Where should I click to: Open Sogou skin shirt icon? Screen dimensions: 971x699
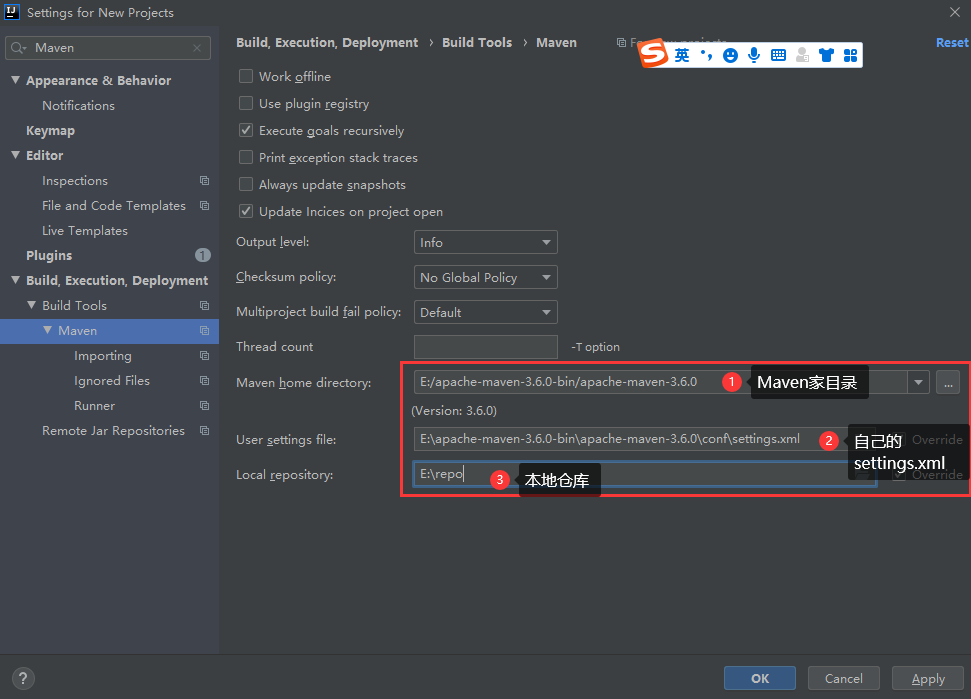click(x=826, y=55)
